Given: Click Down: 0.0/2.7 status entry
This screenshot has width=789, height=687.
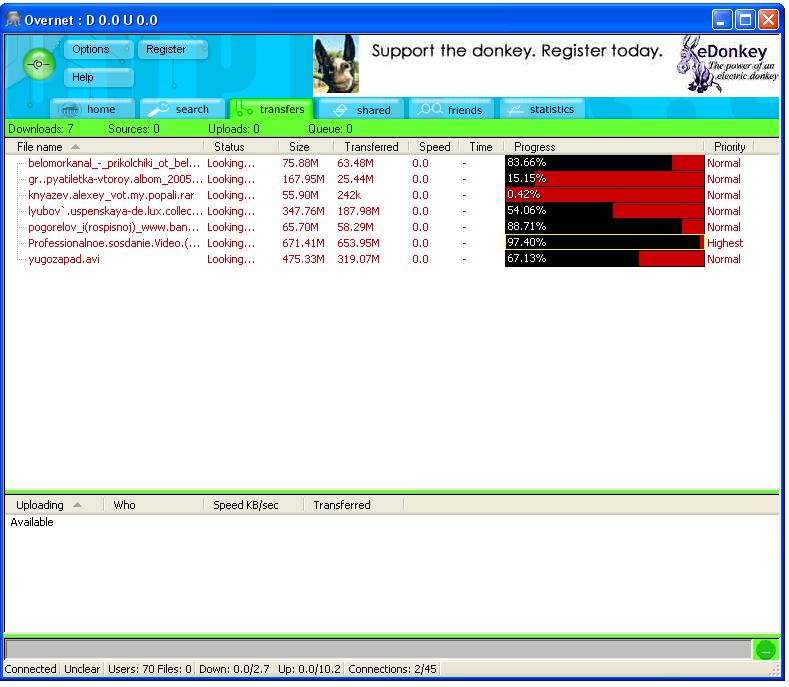Looking at the screenshot, I should [x=234, y=669].
